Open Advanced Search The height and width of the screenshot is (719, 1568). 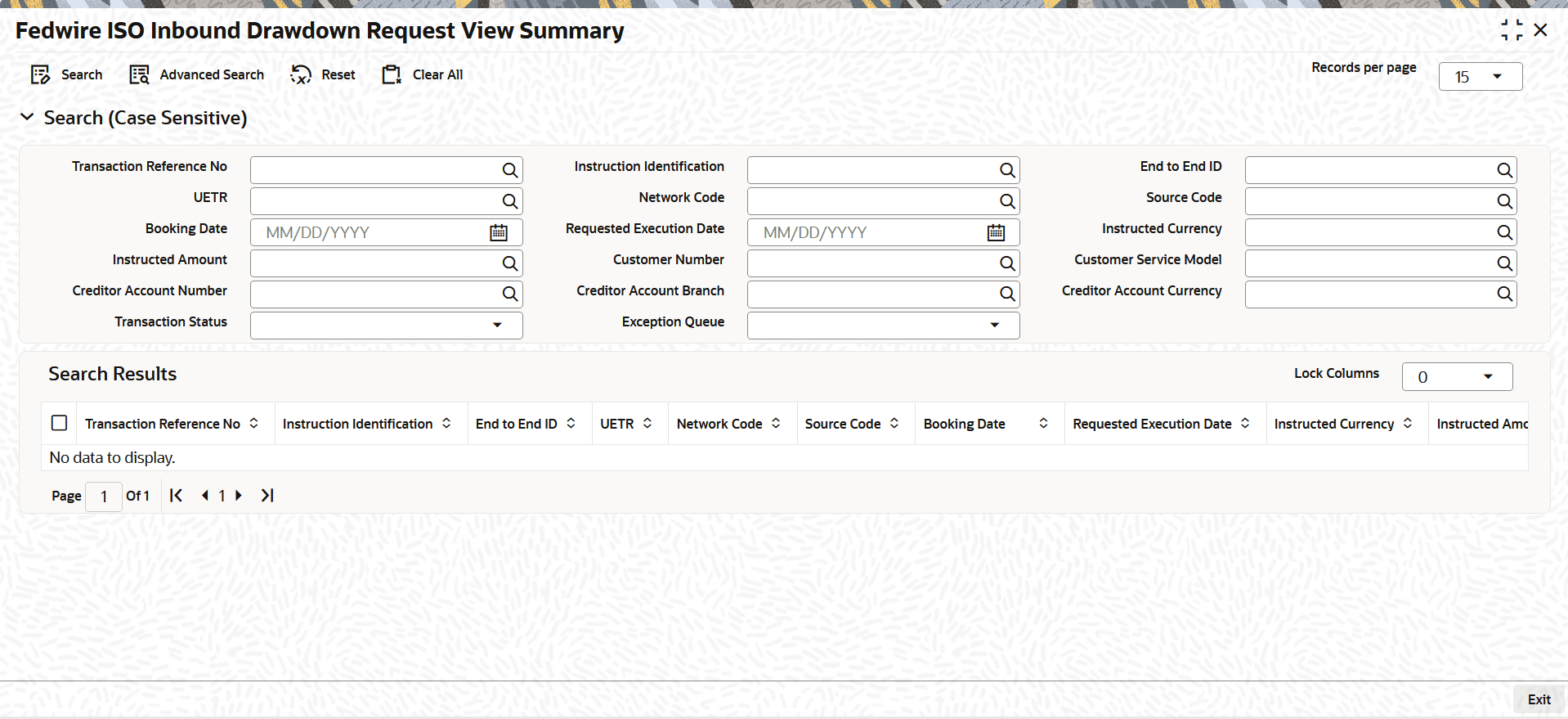[196, 74]
